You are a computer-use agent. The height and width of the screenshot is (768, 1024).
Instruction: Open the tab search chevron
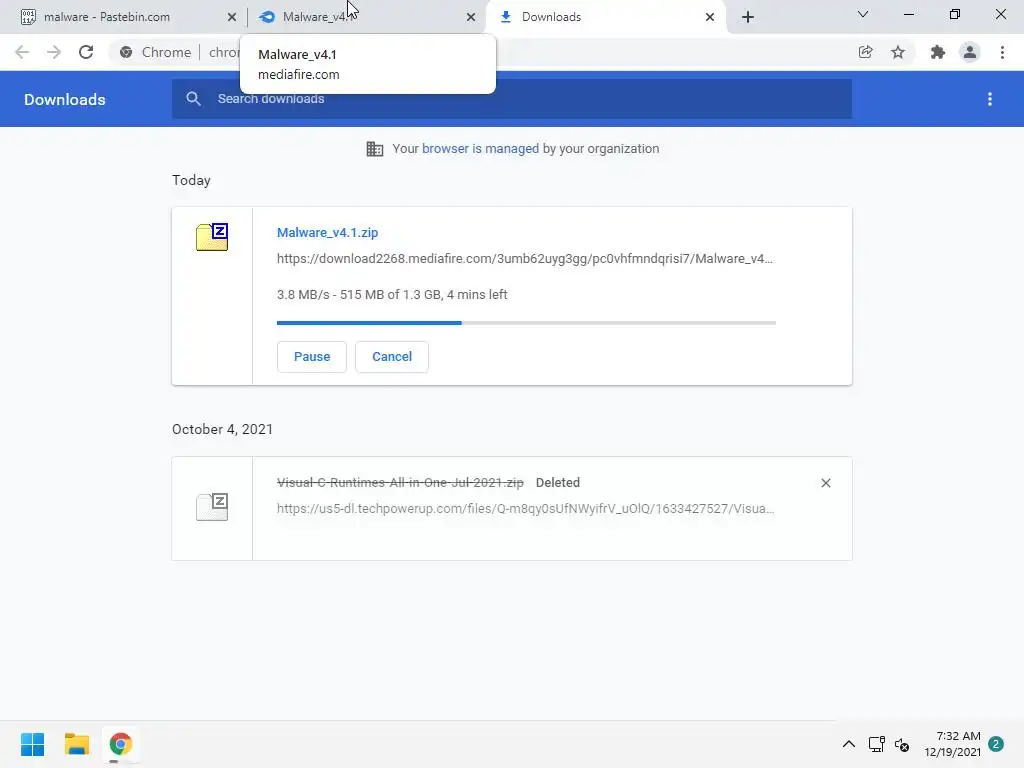[x=863, y=14]
